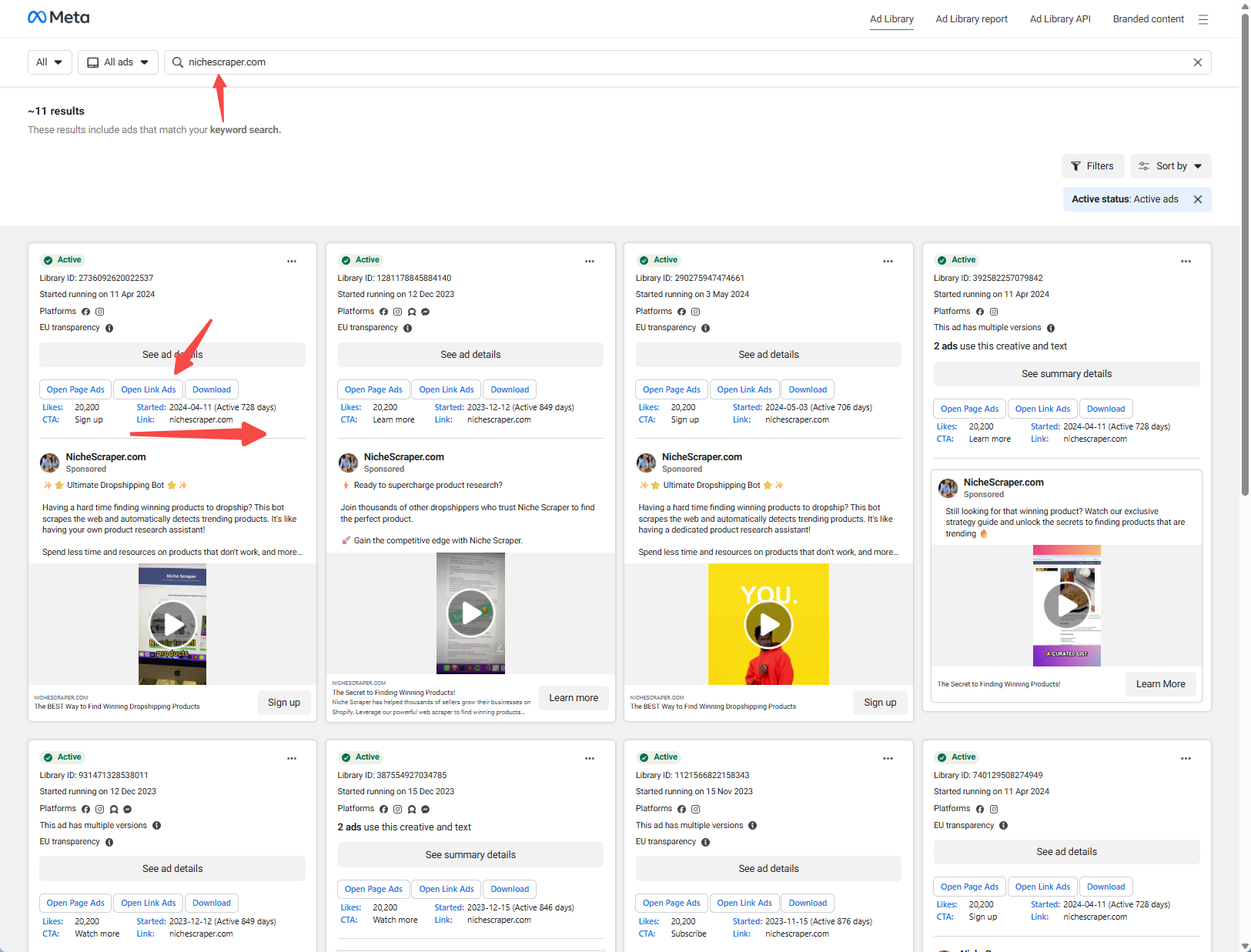Click EU transparency info icon on ad 290275947474661
Screen dimensions: 1251x952
pos(705,329)
